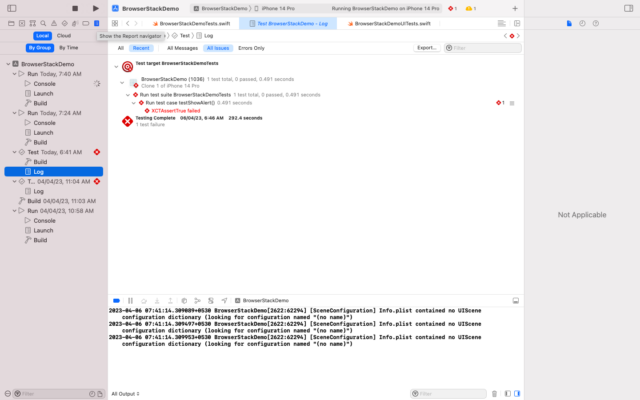Switch to the BrowserStackDemoTests.swift tab

[x=190, y=22]
